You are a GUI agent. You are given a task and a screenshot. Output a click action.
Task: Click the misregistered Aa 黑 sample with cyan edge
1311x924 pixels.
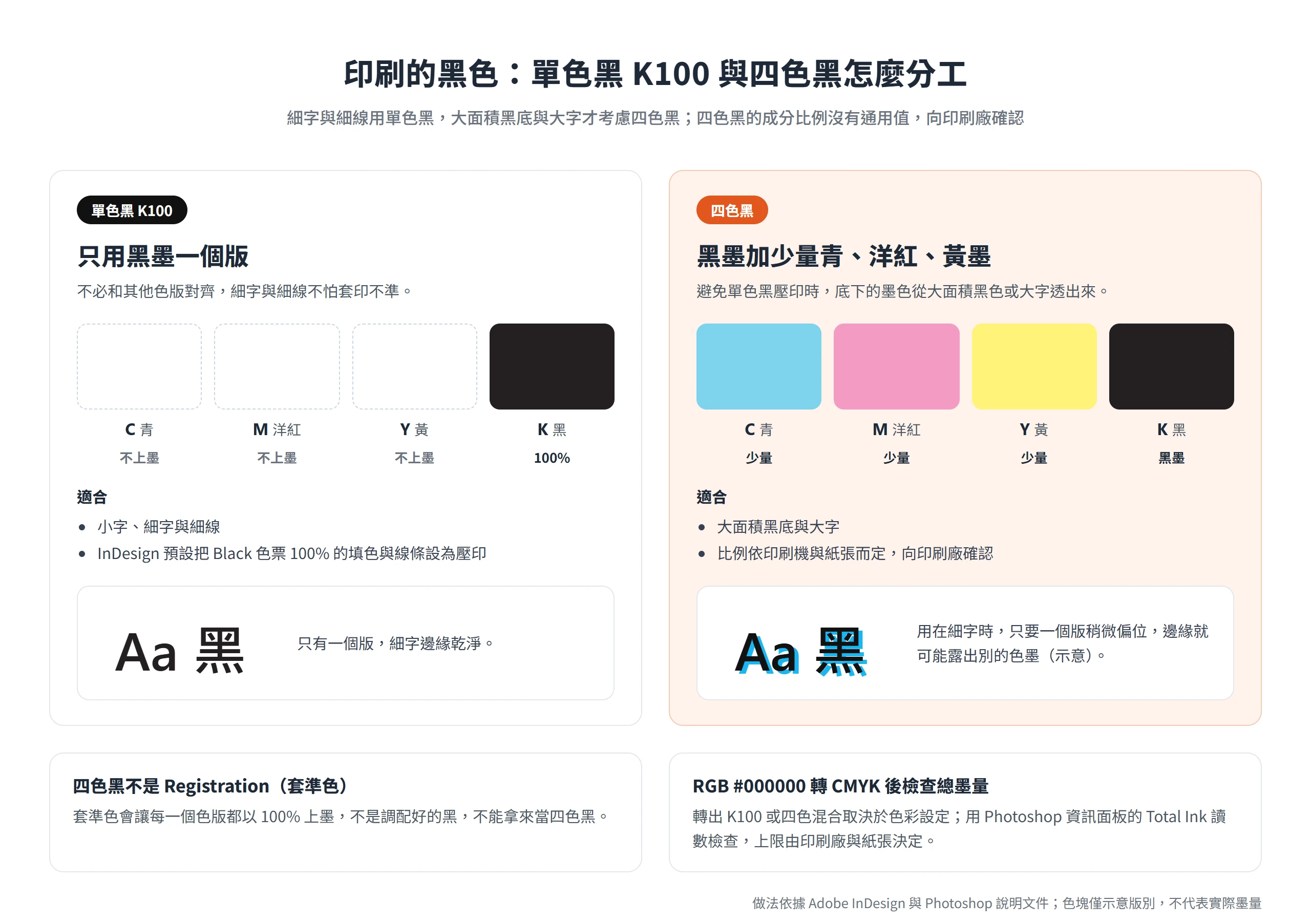coord(800,651)
